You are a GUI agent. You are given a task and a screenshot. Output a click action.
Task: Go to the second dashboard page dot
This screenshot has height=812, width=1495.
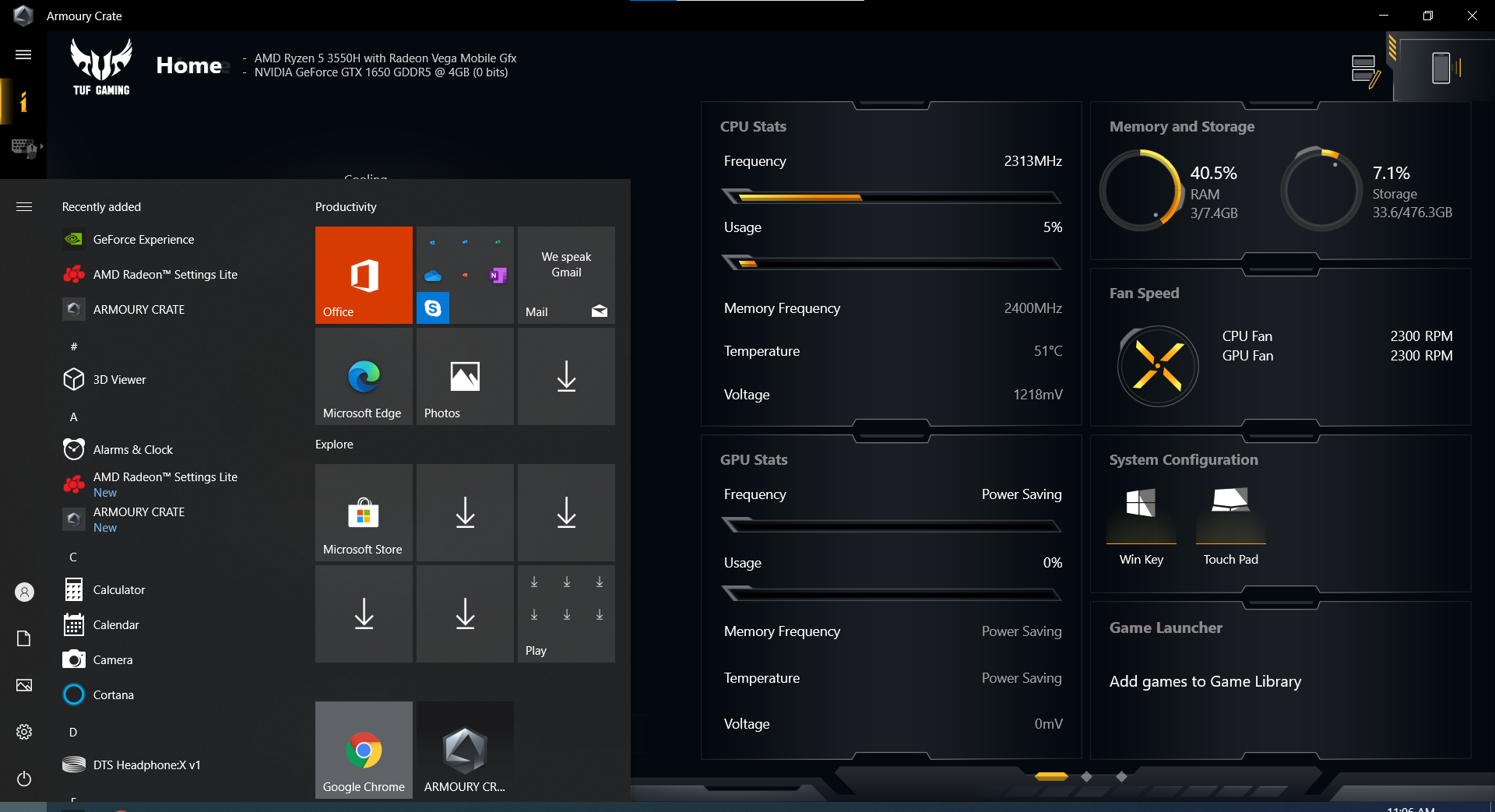[1087, 776]
